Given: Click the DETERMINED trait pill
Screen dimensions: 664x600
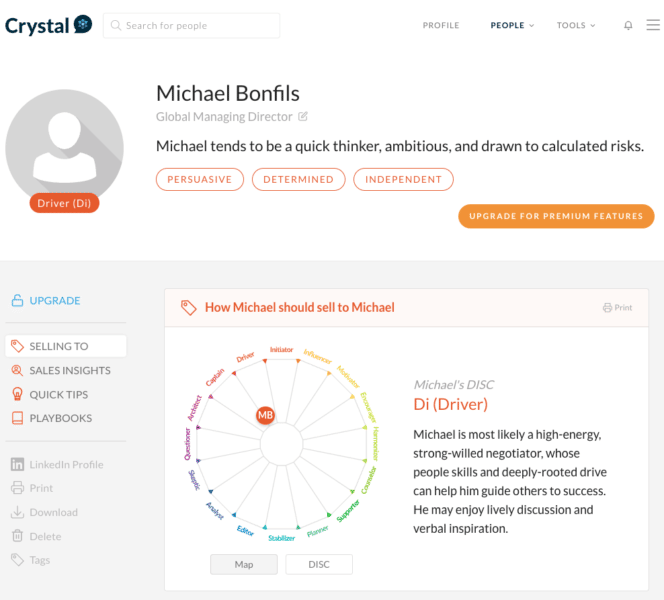Looking at the screenshot, I should point(299,180).
